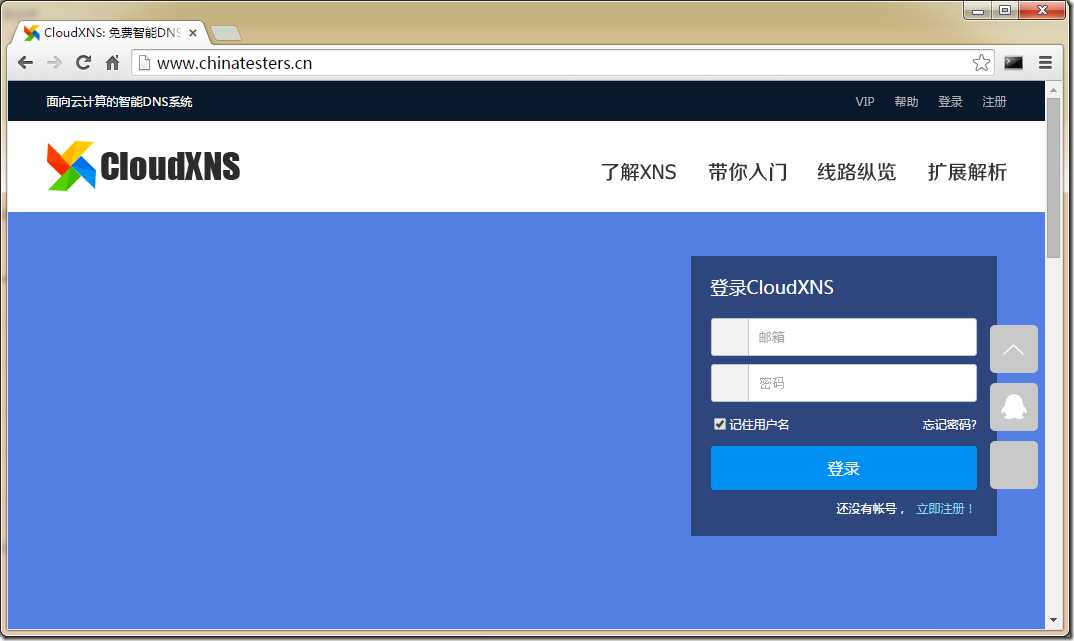Click the address bar showing www.chinatesters.cn

click(562, 63)
